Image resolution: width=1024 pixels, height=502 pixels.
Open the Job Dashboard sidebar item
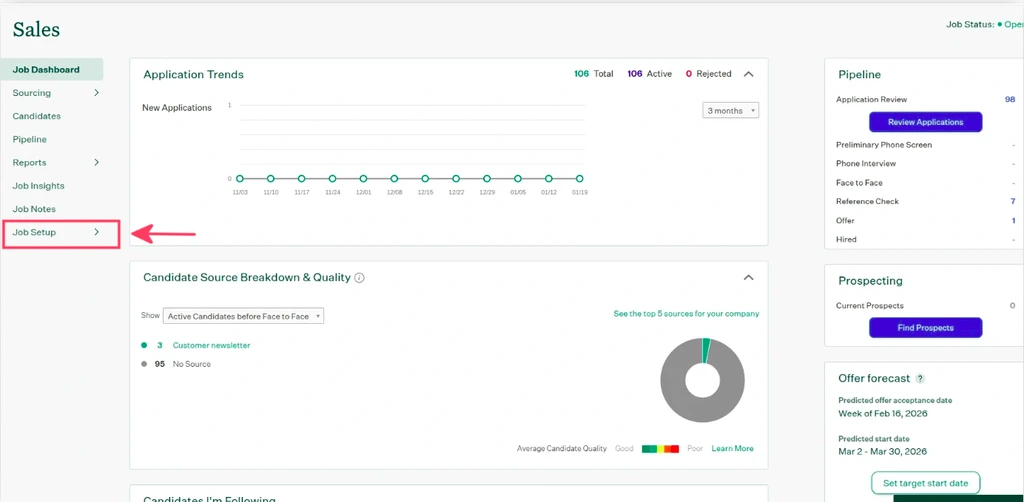tap(52, 69)
